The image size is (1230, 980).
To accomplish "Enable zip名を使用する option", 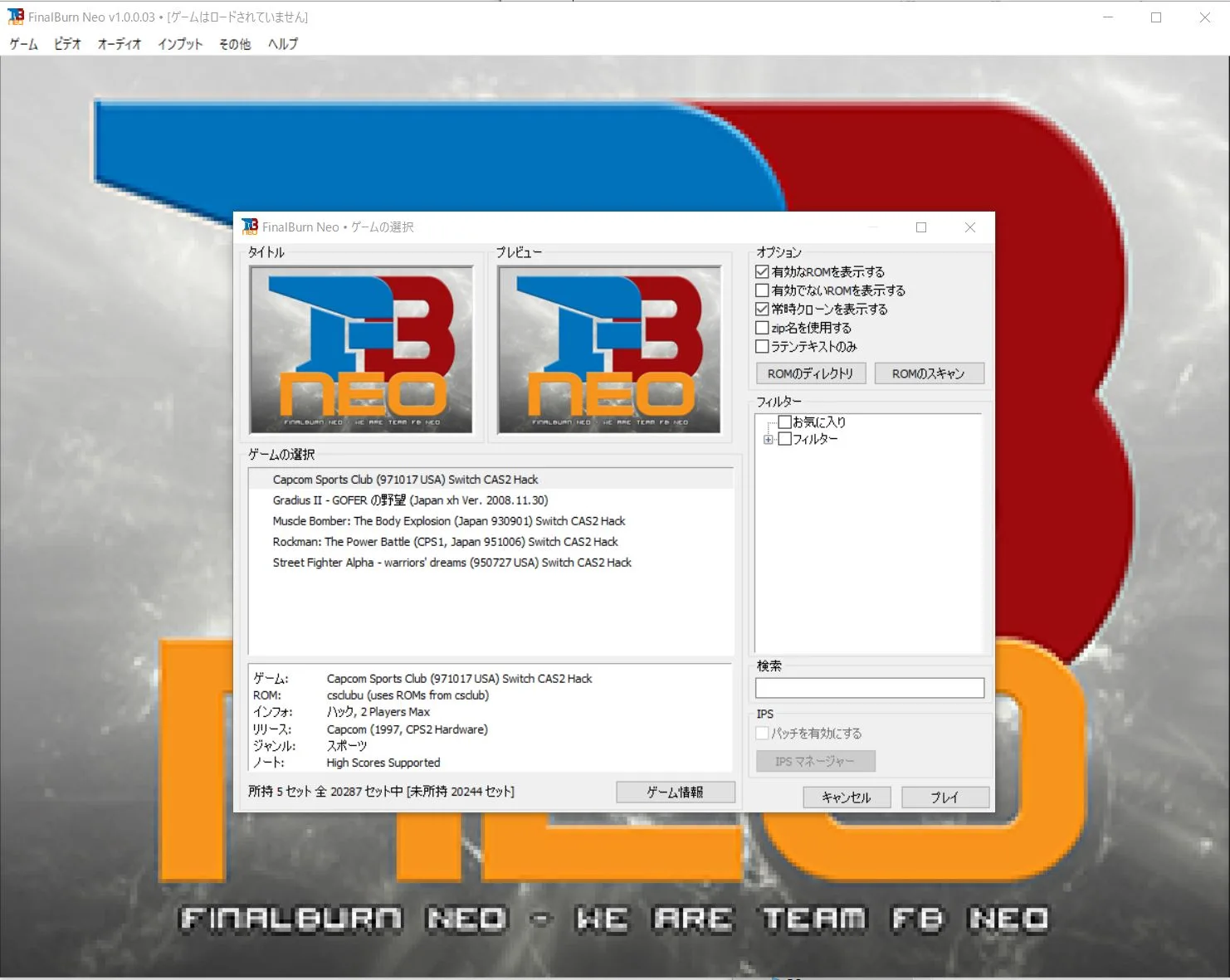I will [x=762, y=327].
